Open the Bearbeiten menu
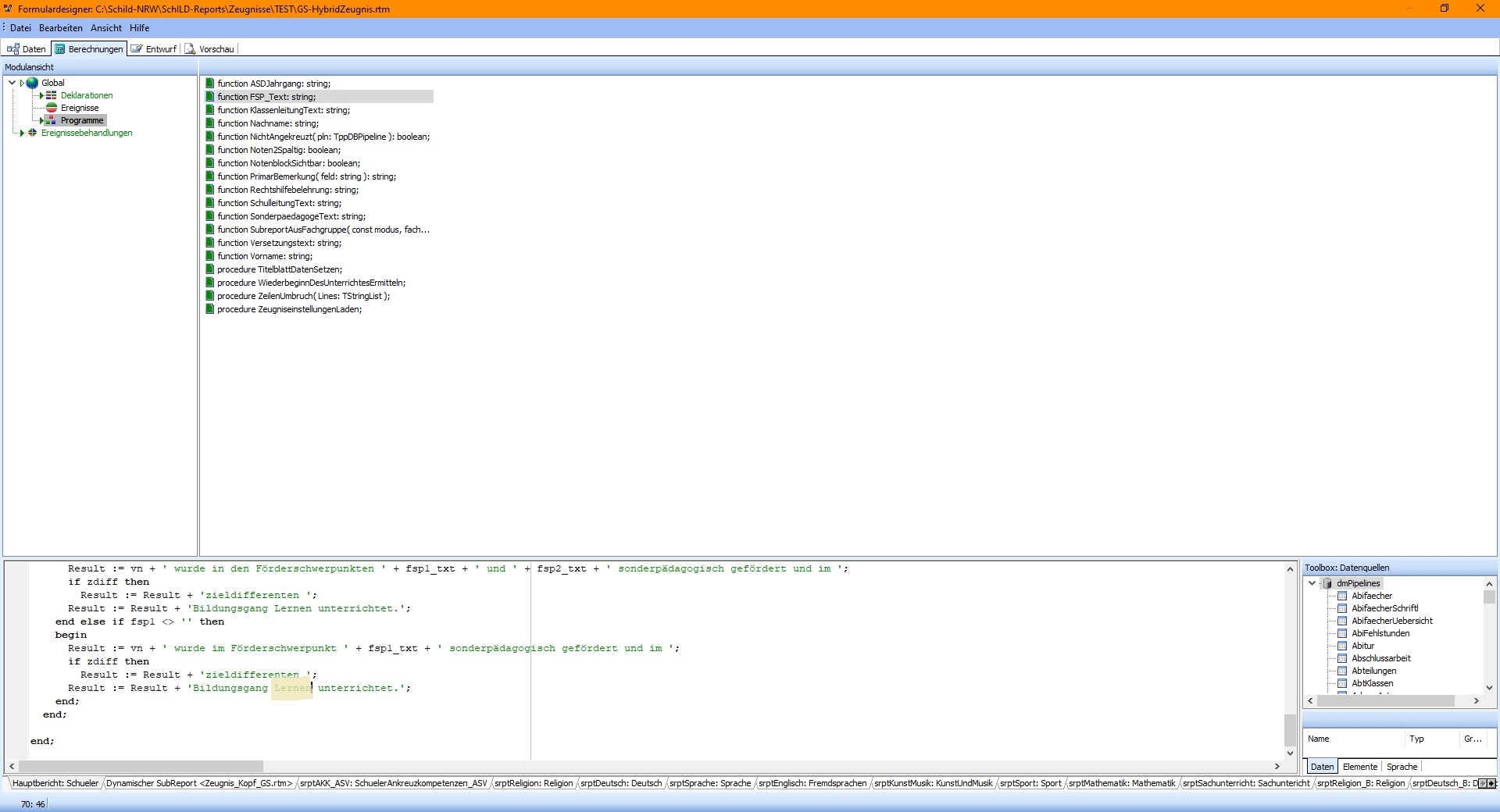The height and width of the screenshot is (812, 1500). click(61, 28)
